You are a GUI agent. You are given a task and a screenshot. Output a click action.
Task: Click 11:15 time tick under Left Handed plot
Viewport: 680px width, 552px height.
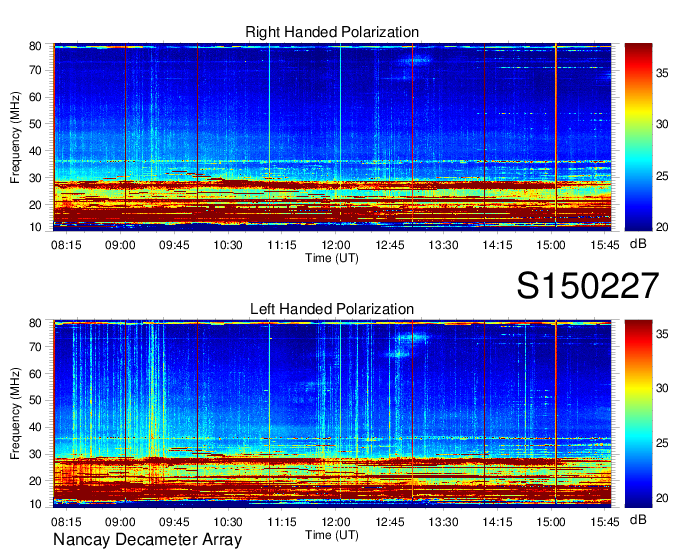(282, 522)
